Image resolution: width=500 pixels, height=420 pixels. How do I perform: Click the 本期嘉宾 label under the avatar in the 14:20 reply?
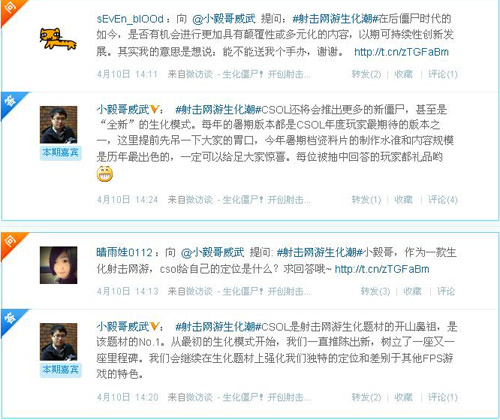[x=60, y=370]
